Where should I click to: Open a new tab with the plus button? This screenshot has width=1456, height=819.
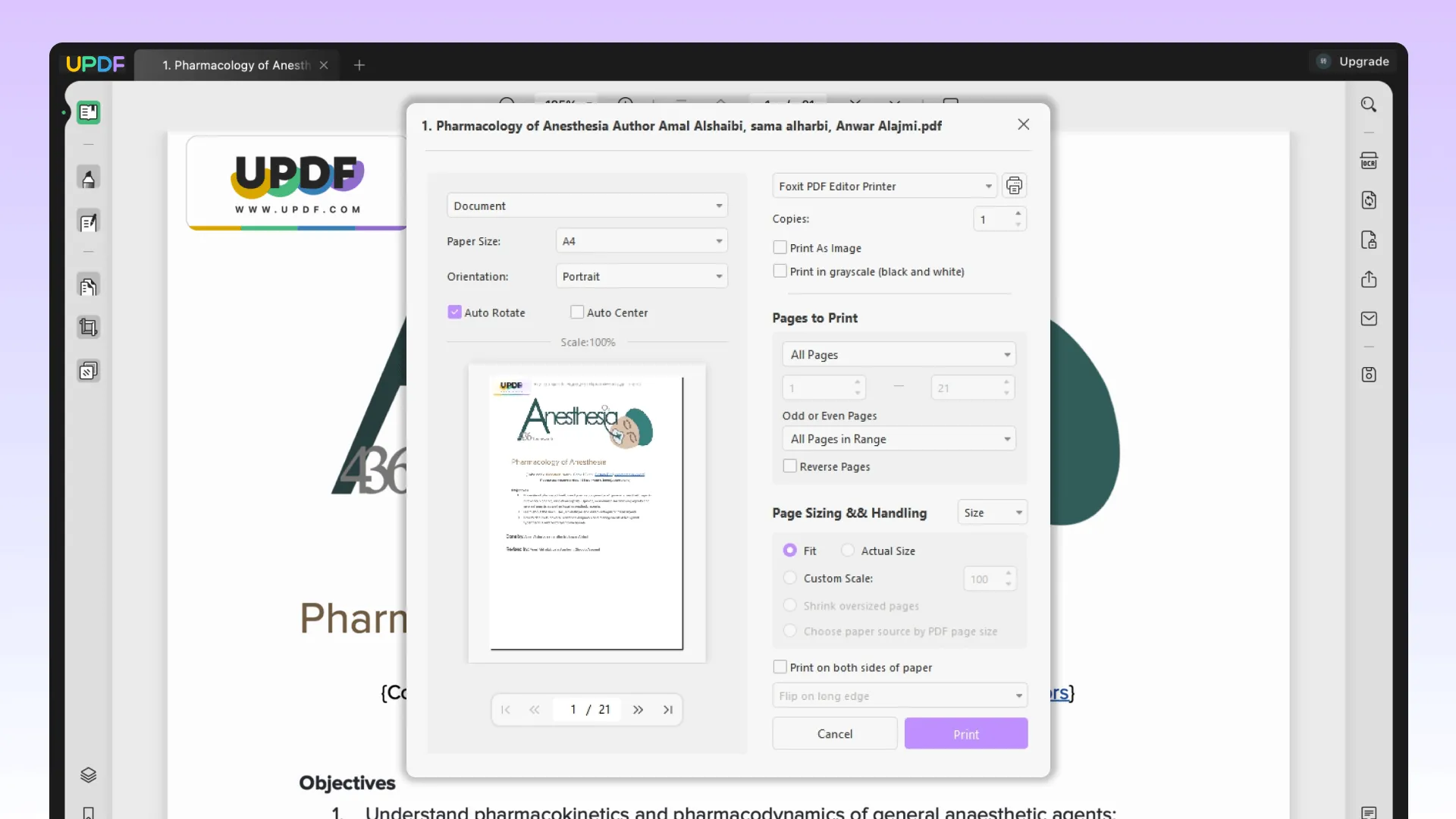point(359,65)
